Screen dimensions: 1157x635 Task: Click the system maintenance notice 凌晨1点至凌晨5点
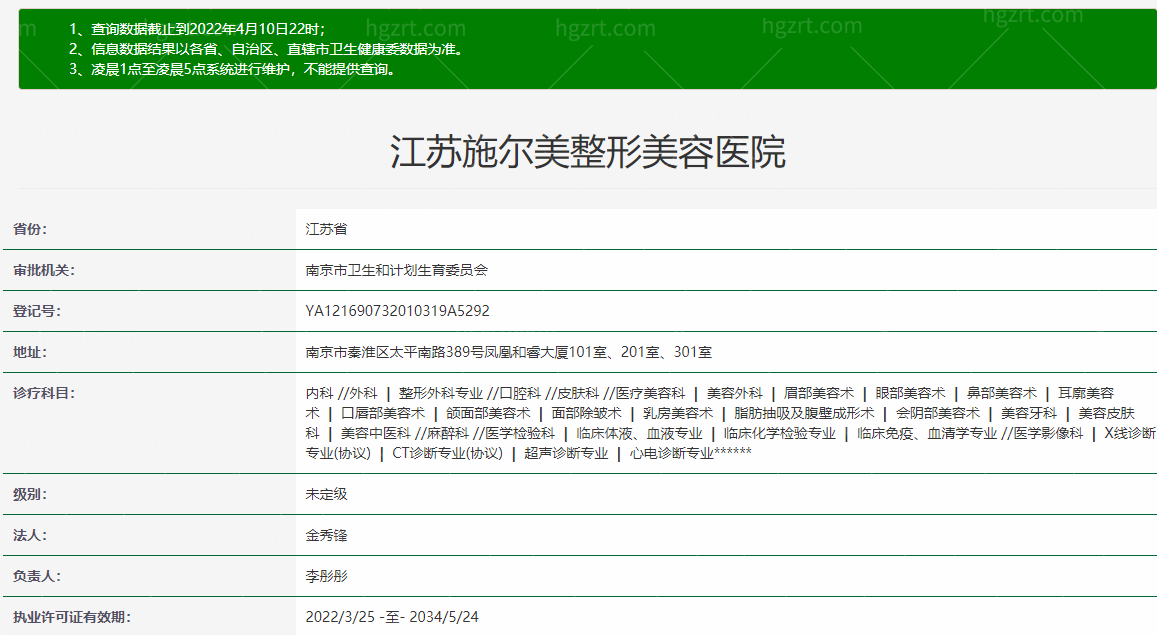click(232, 69)
